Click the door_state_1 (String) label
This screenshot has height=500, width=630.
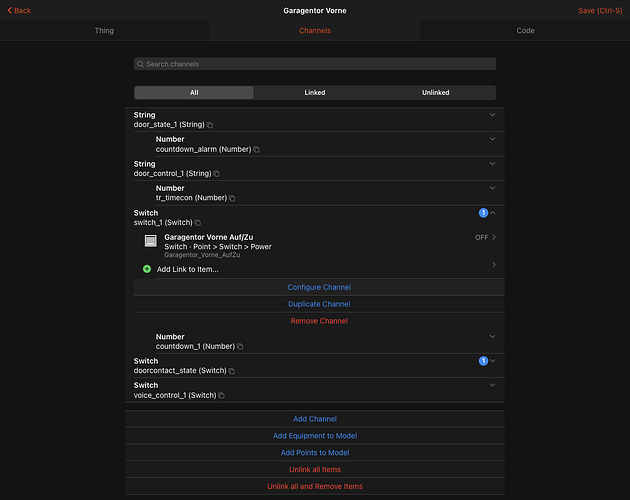pos(169,125)
